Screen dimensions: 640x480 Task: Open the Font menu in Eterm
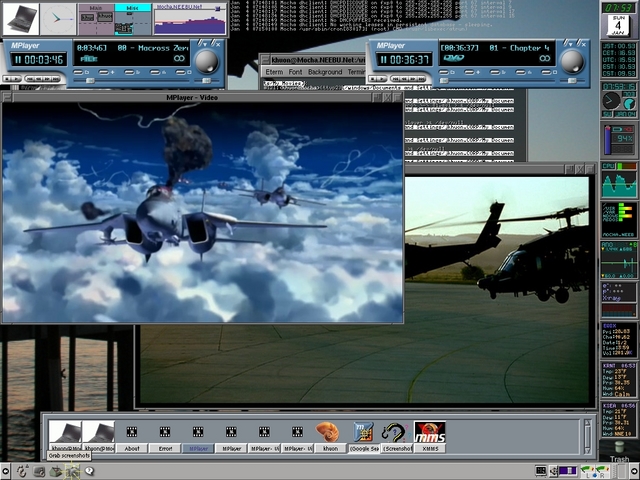[295, 72]
